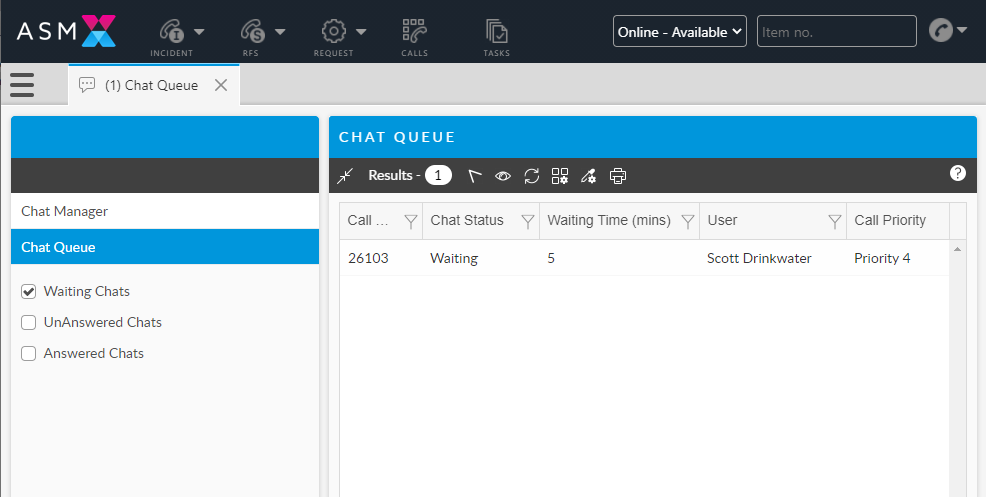
Task: Open the grid settings icon with gear
Action: click(x=560, y=176)
